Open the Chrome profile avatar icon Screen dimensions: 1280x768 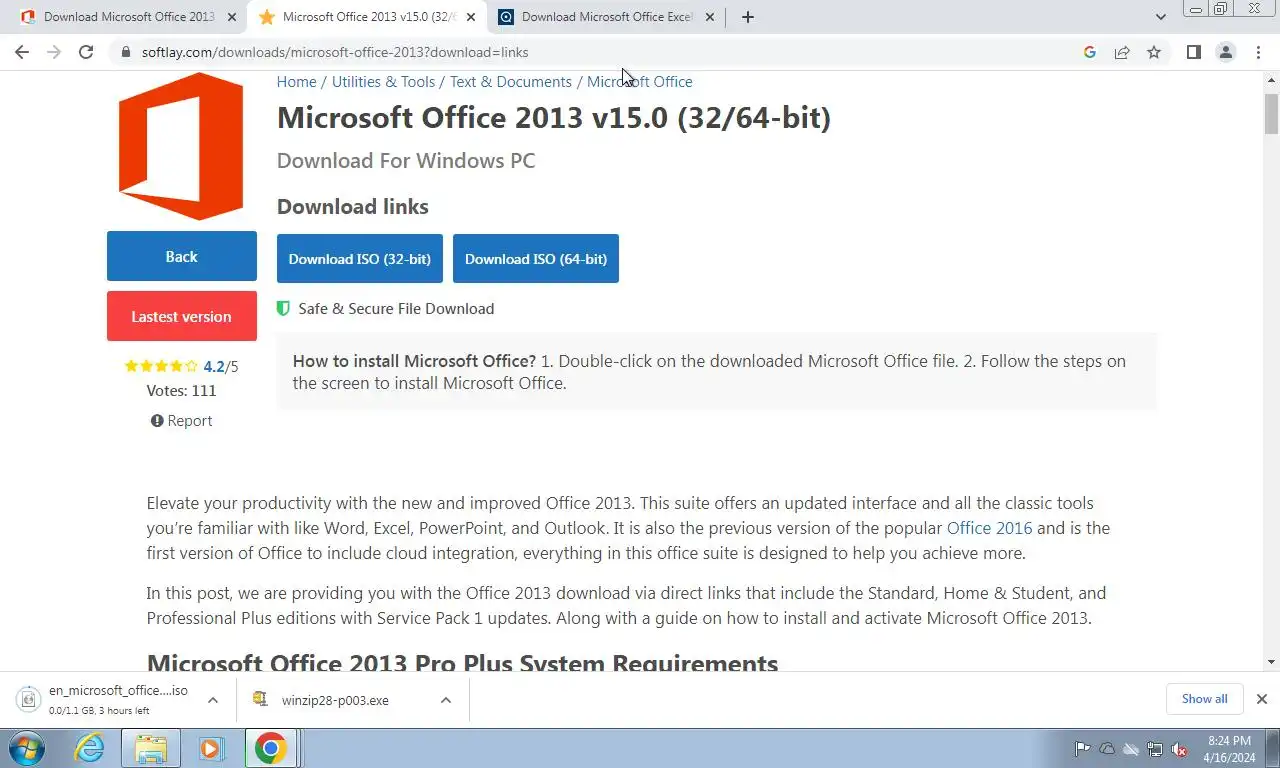point(1225,52)
